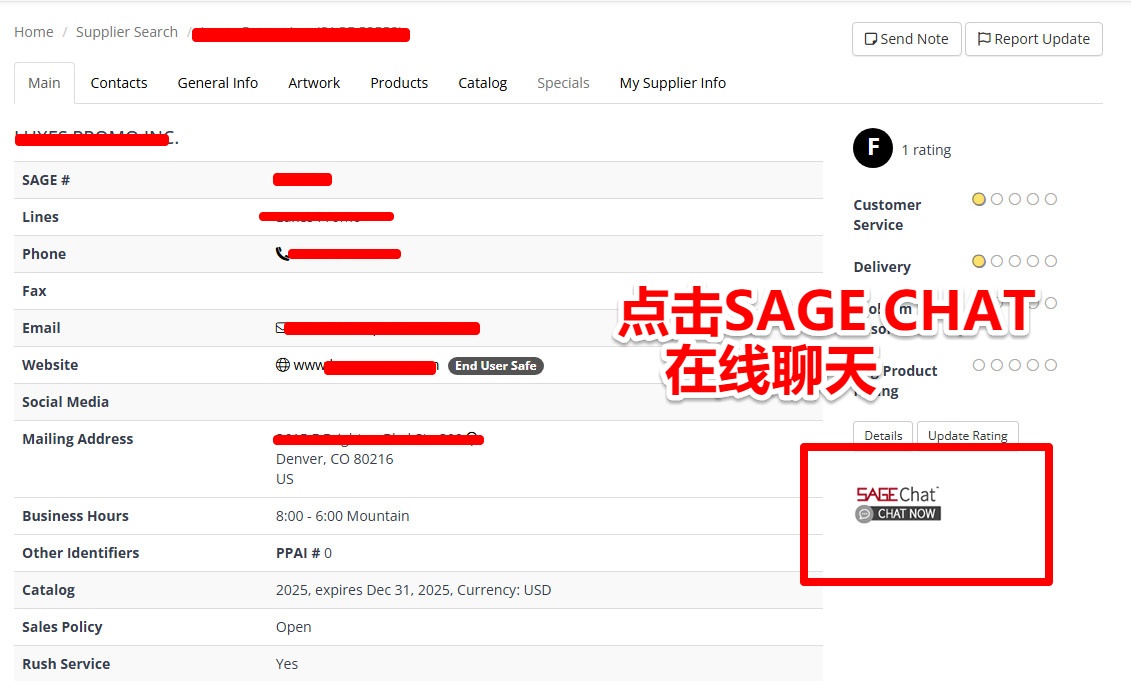Return to Supplier Search via breadcrumb
Viewport: 1131px width, 681px height.
[x=127, y=32]
